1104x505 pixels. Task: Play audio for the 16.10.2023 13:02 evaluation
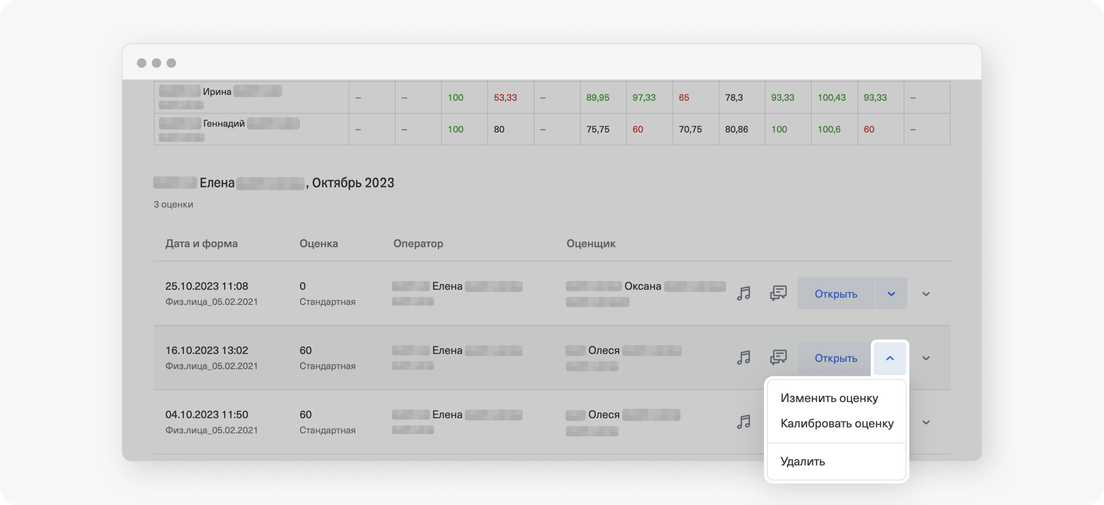(744, 358)
